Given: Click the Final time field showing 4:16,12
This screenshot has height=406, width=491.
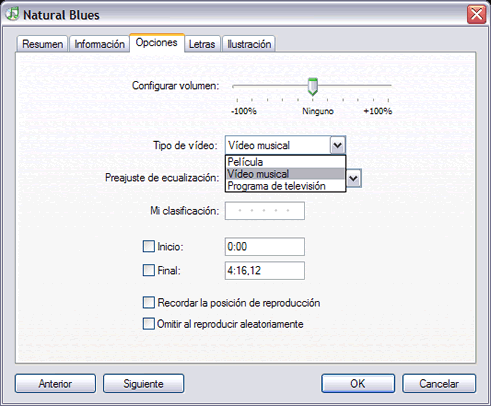Looking at the screenshot, I should [265, 270].
